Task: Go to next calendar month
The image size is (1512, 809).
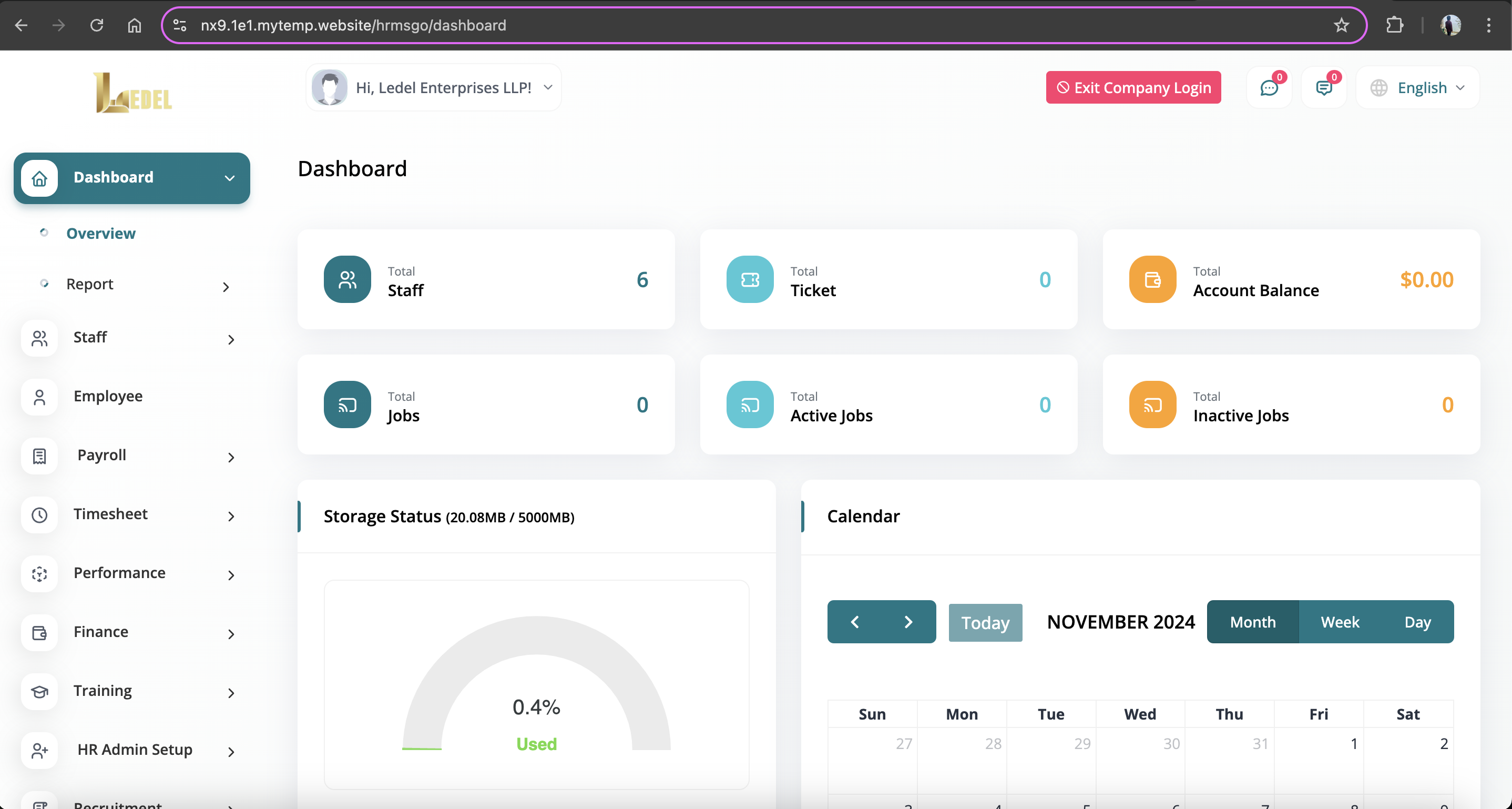Action: point(908,622)
